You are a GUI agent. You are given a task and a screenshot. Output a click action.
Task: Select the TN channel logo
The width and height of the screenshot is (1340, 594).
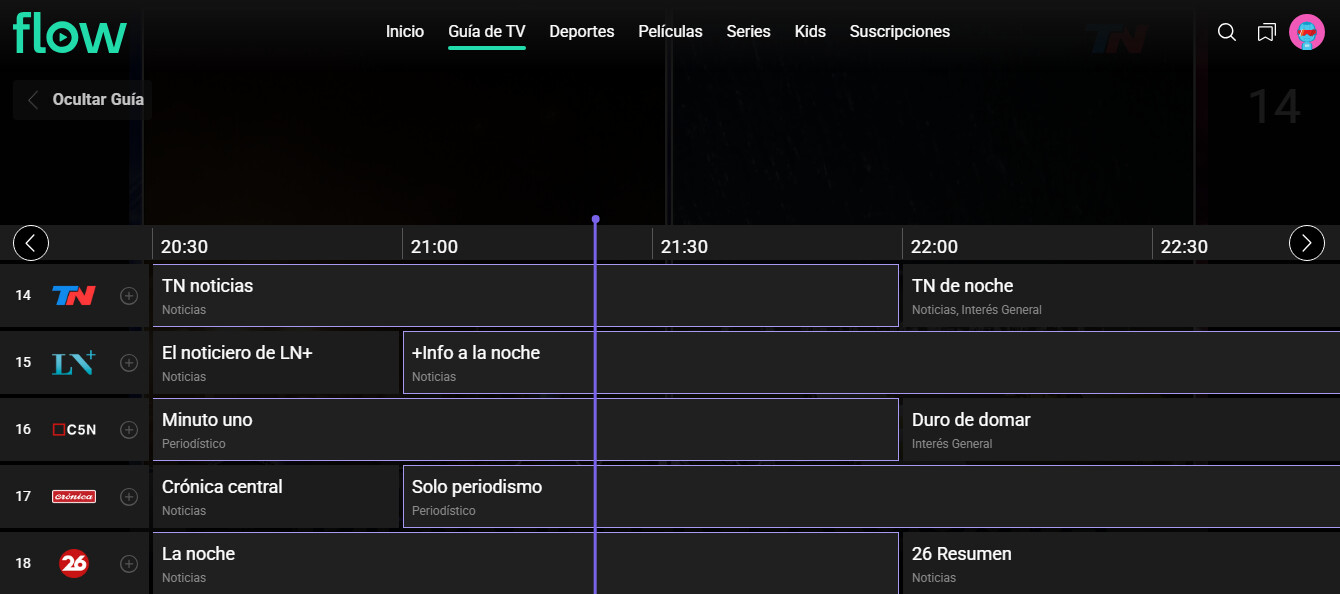pos(74,295)
